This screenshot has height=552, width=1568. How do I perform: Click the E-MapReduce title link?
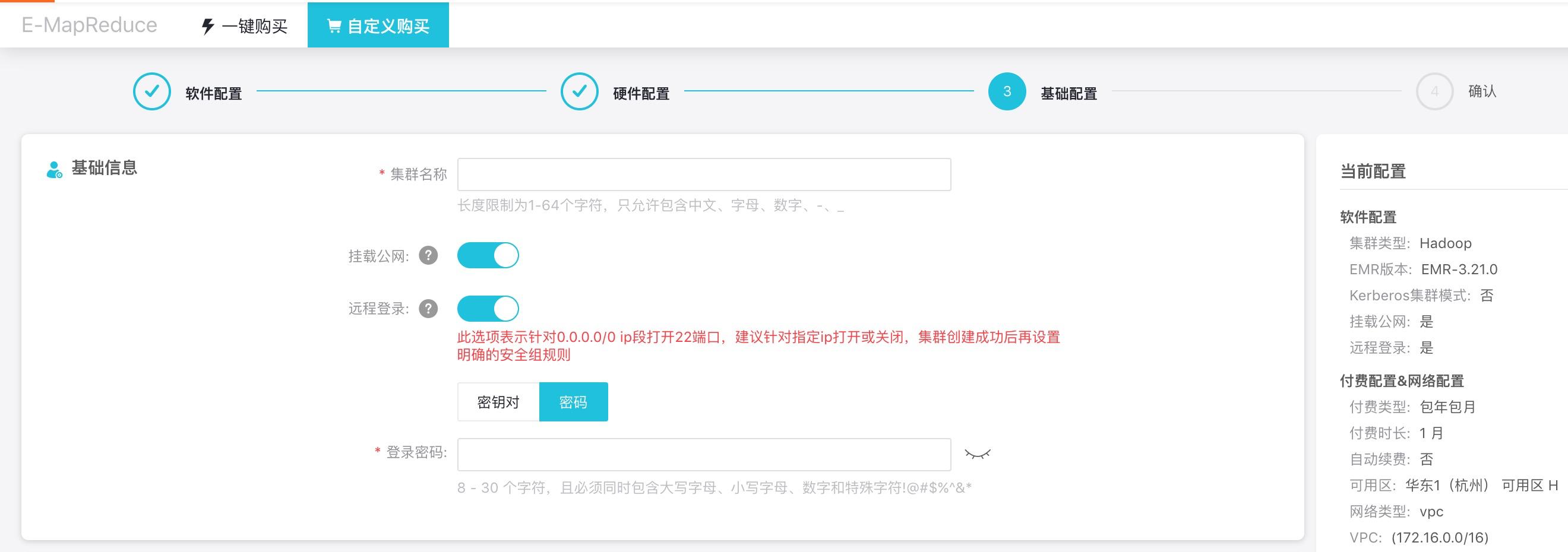point(88,25)
